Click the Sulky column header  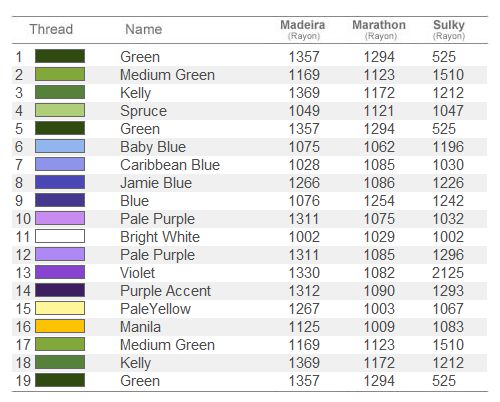449,29
